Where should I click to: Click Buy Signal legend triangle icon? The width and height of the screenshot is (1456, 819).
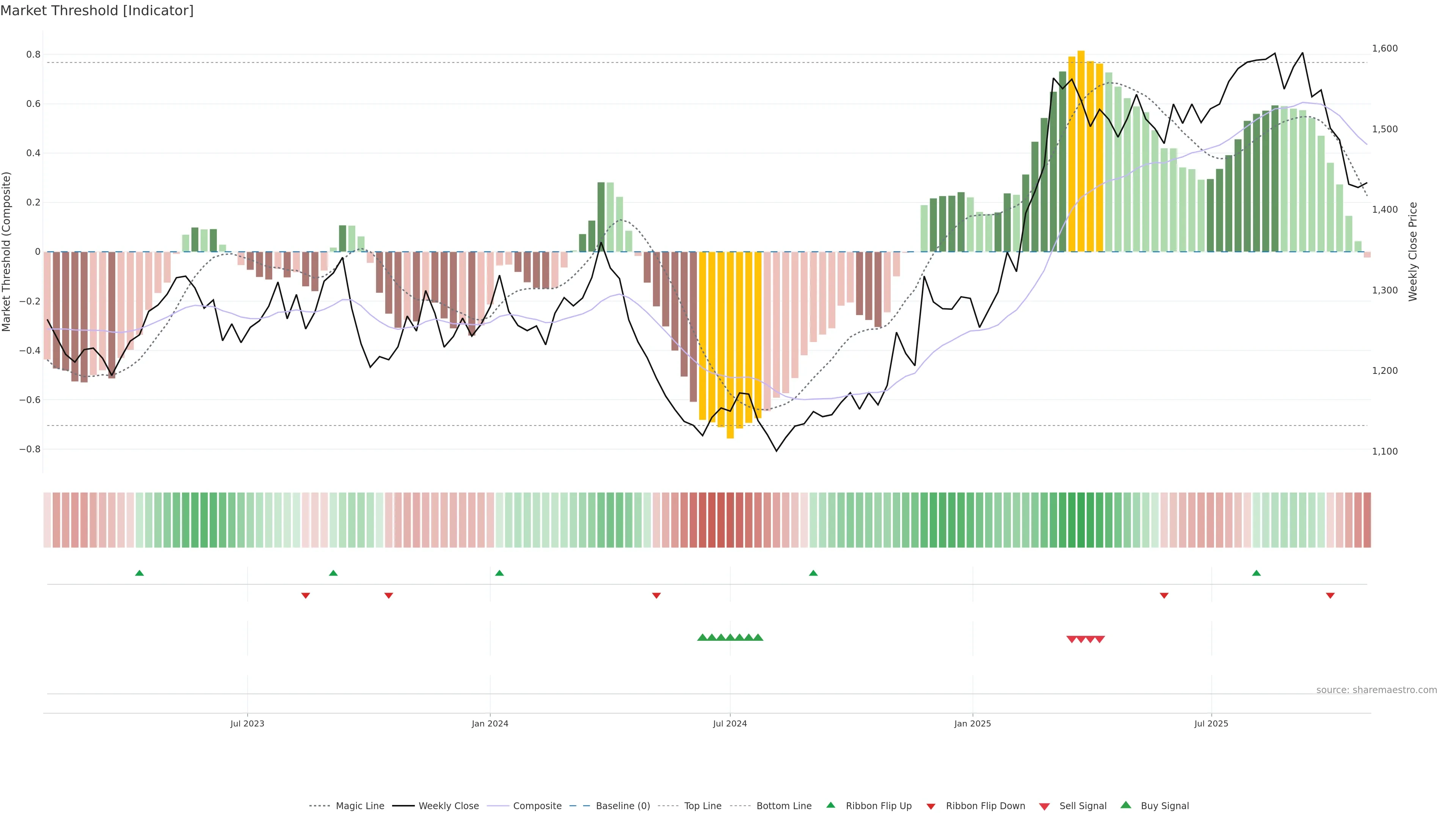[1126, 805]
